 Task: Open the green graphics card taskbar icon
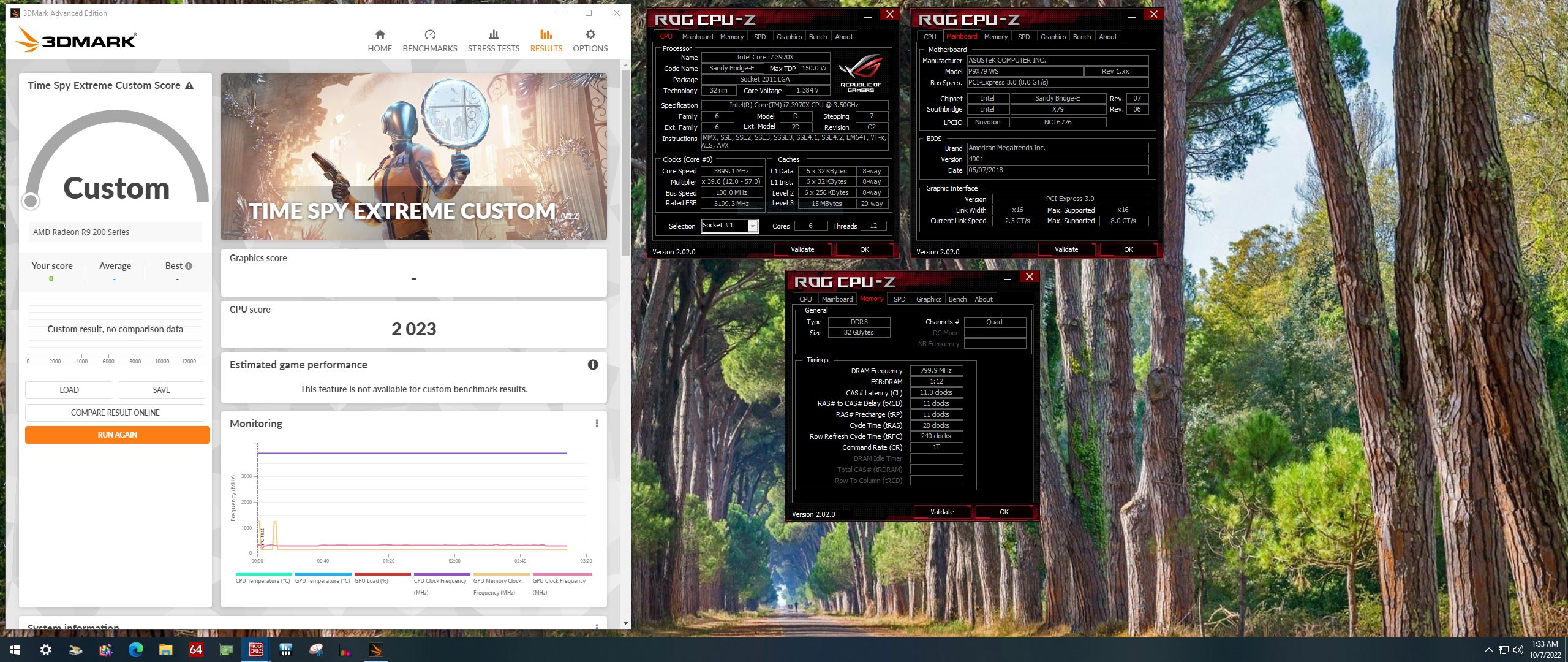coord(226,650)
